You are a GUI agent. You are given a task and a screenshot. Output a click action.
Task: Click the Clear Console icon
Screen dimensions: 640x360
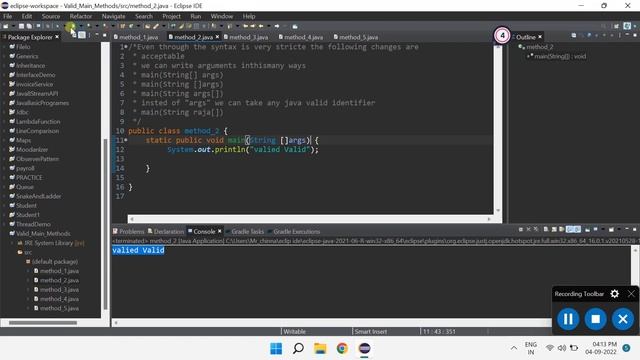tap(546, 229)
